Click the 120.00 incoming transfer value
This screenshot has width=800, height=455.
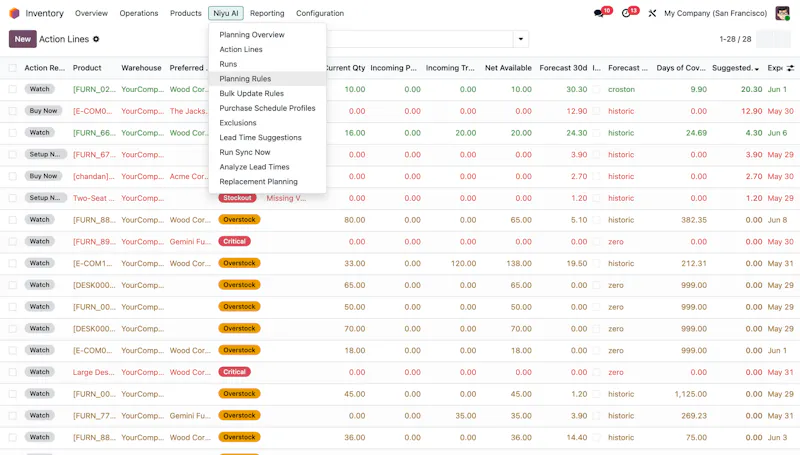click(463, 263)
